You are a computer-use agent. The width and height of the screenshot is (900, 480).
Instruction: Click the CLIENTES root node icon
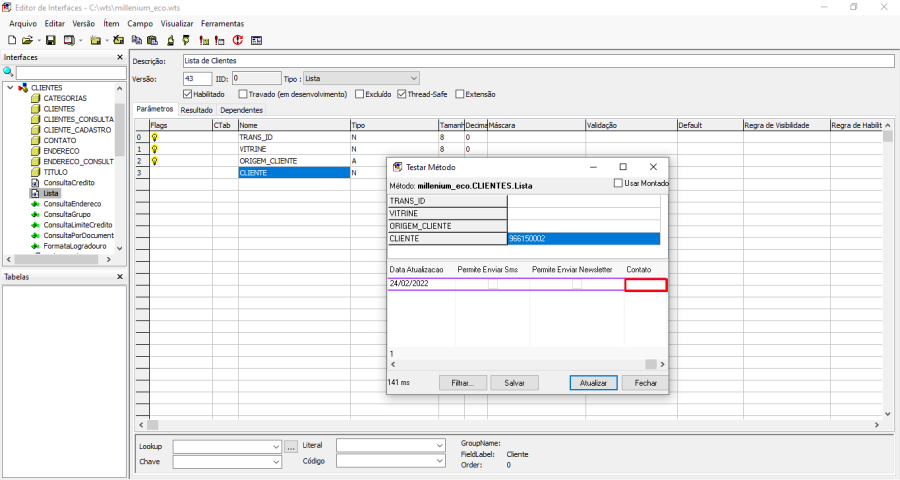[23, 88]
